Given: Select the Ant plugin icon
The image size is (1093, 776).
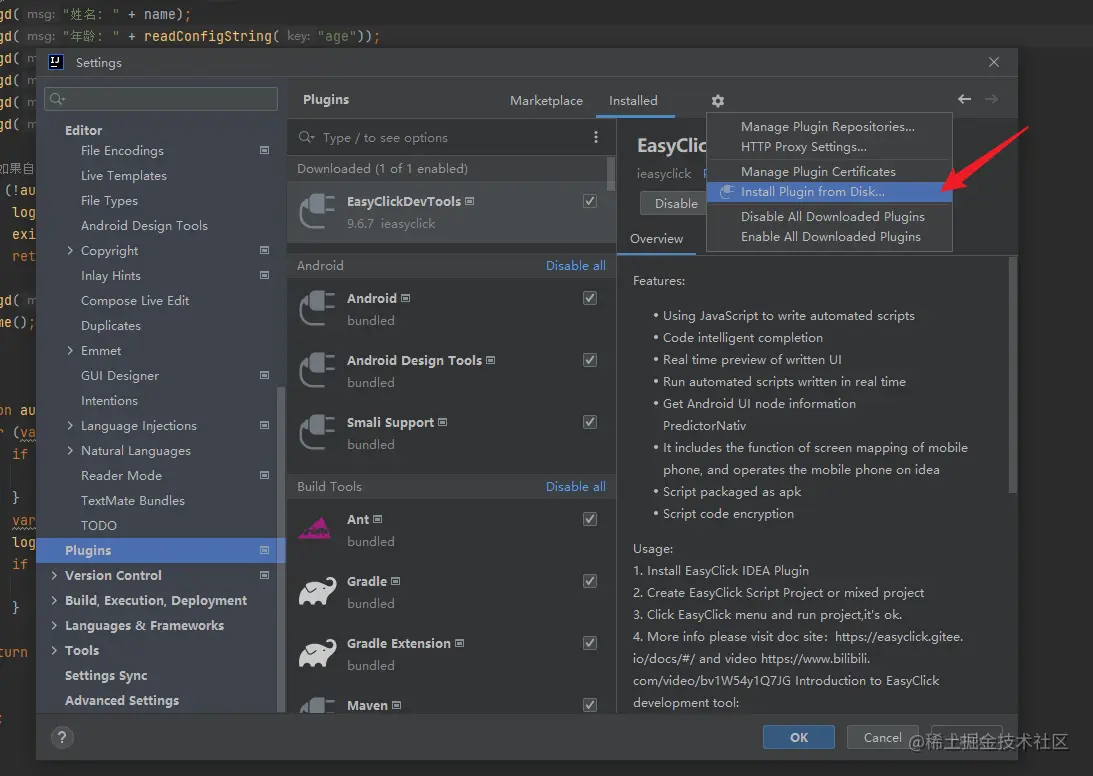Looking at the screenshot, I should point(317,529).
